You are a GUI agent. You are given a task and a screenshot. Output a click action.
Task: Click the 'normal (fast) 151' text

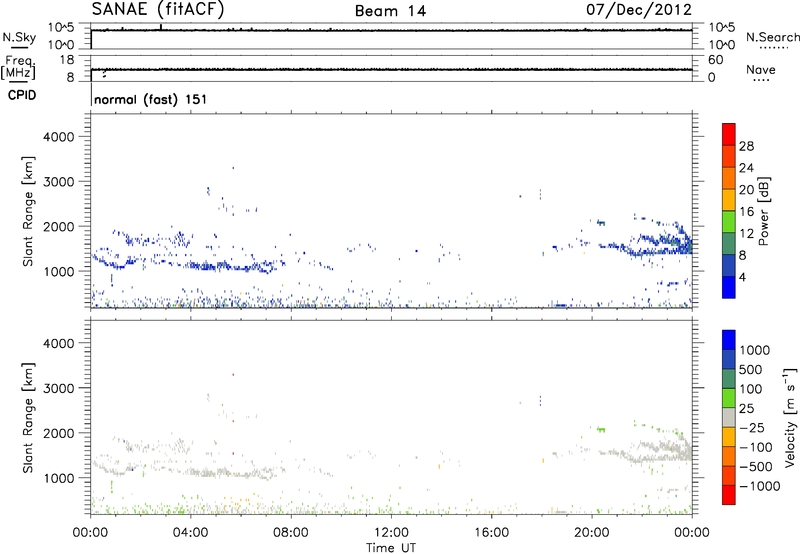point(151,99)
